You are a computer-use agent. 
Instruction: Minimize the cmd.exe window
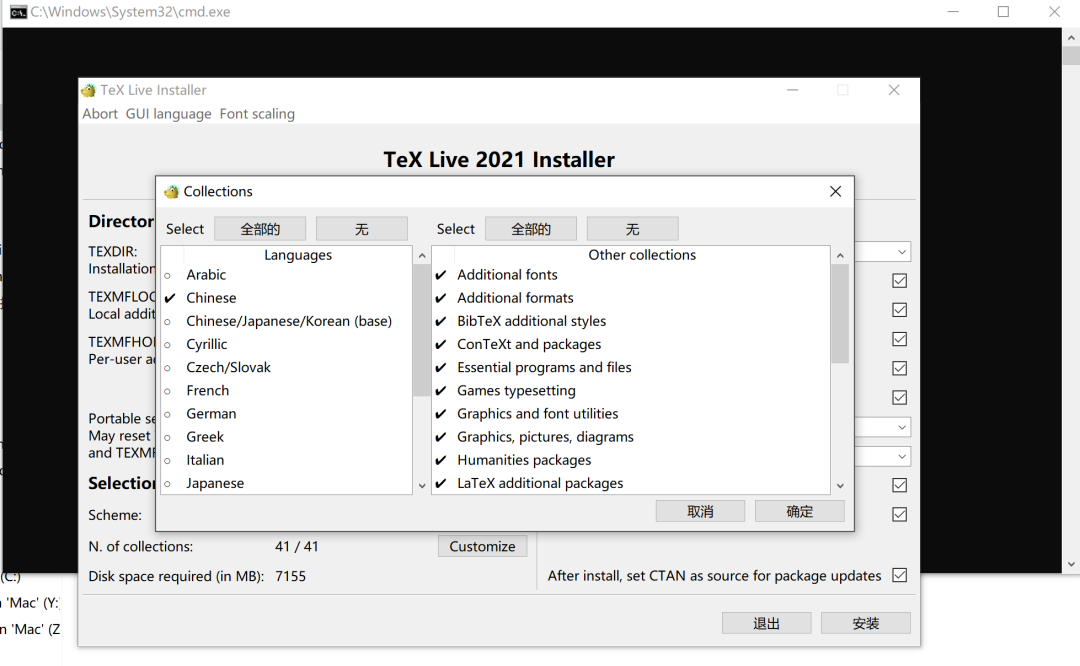click(953, 12)
